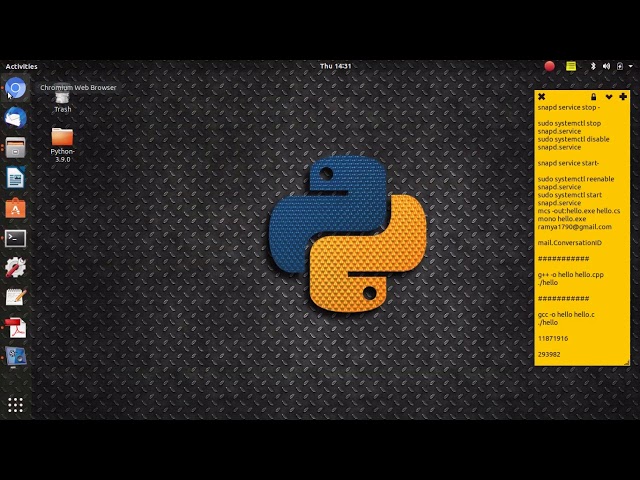Launch Thunderbird mail from the dock
The width and height of the screenshot is (640, 480).
[16, 118]
